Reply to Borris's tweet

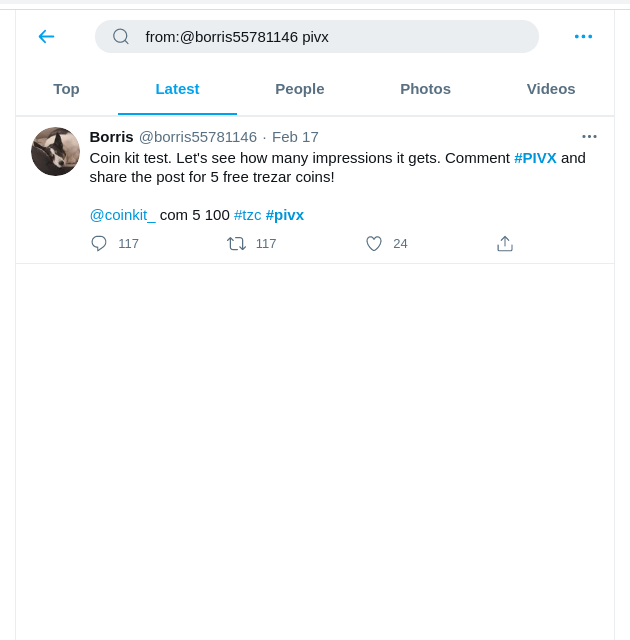pyautogui.click(x=99, y=243)
